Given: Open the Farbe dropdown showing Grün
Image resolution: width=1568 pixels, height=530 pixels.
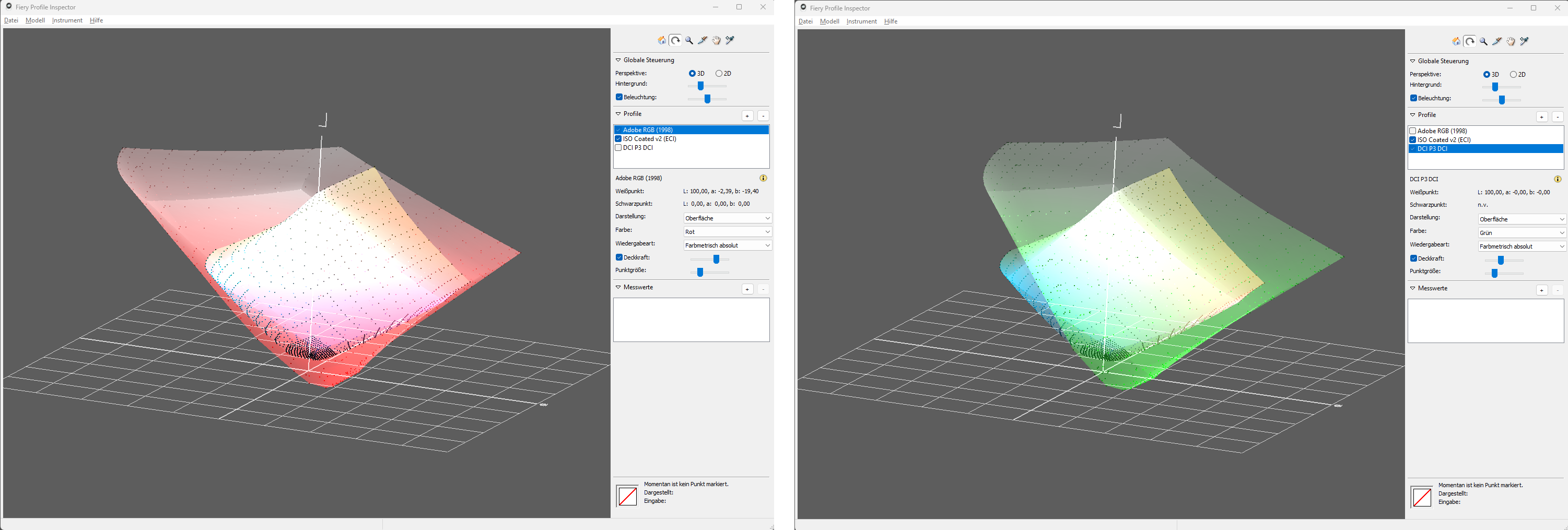Looking at the screenshot, I should [x=1522, y=233].
